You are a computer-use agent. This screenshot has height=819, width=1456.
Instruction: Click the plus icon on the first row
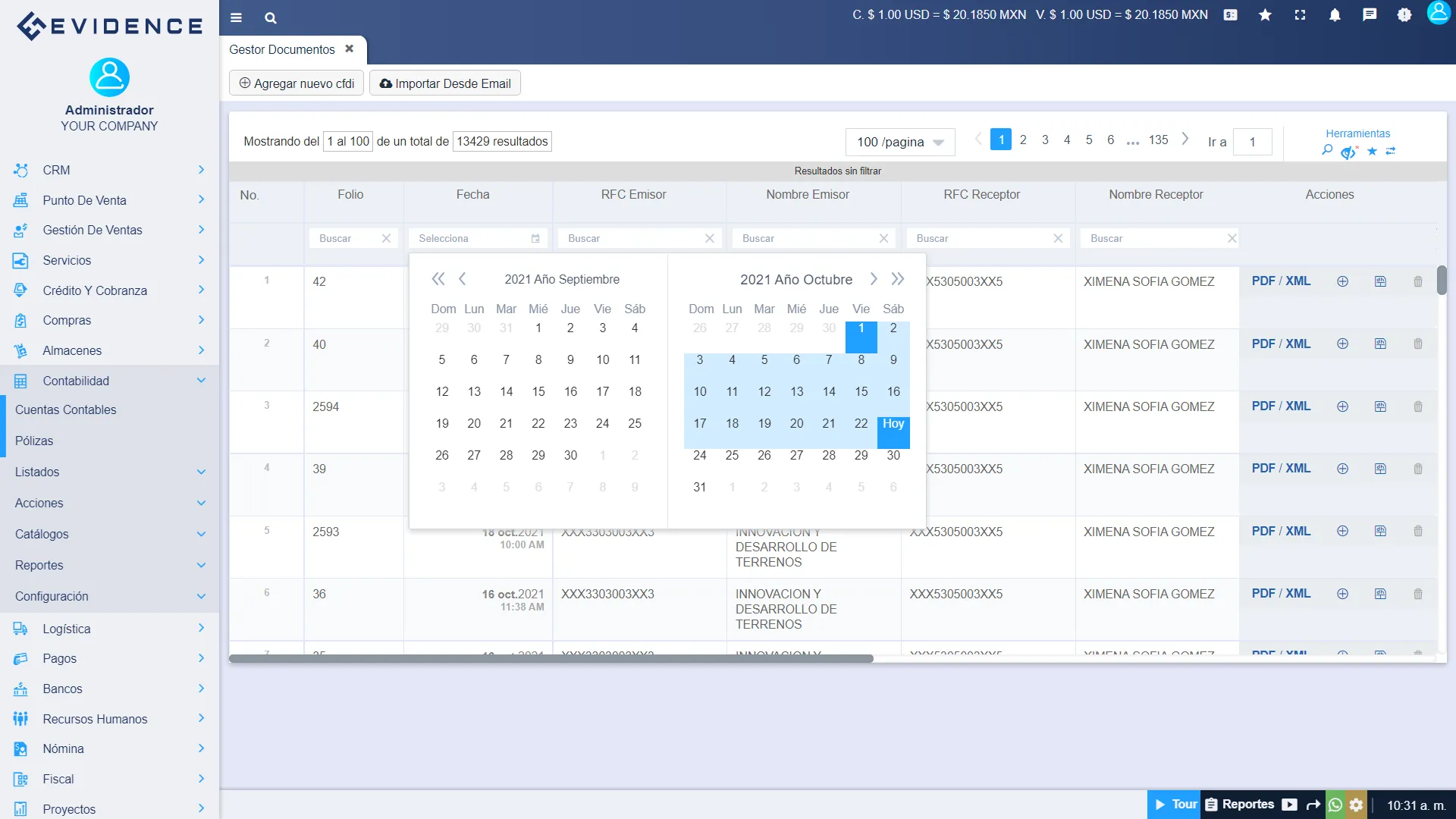pos(1342,281)
